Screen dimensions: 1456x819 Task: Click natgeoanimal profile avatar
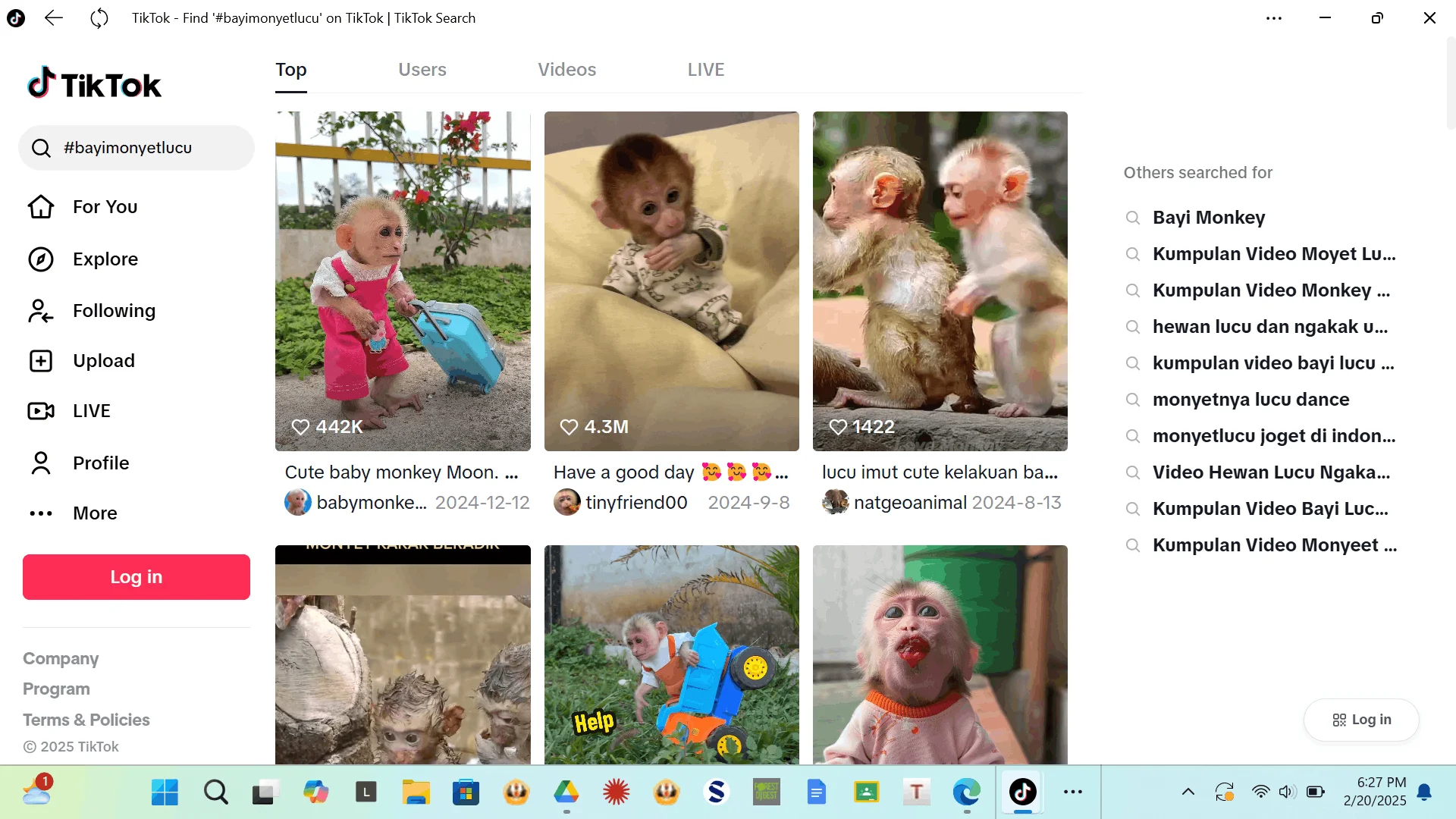click(x=835, y=502)
